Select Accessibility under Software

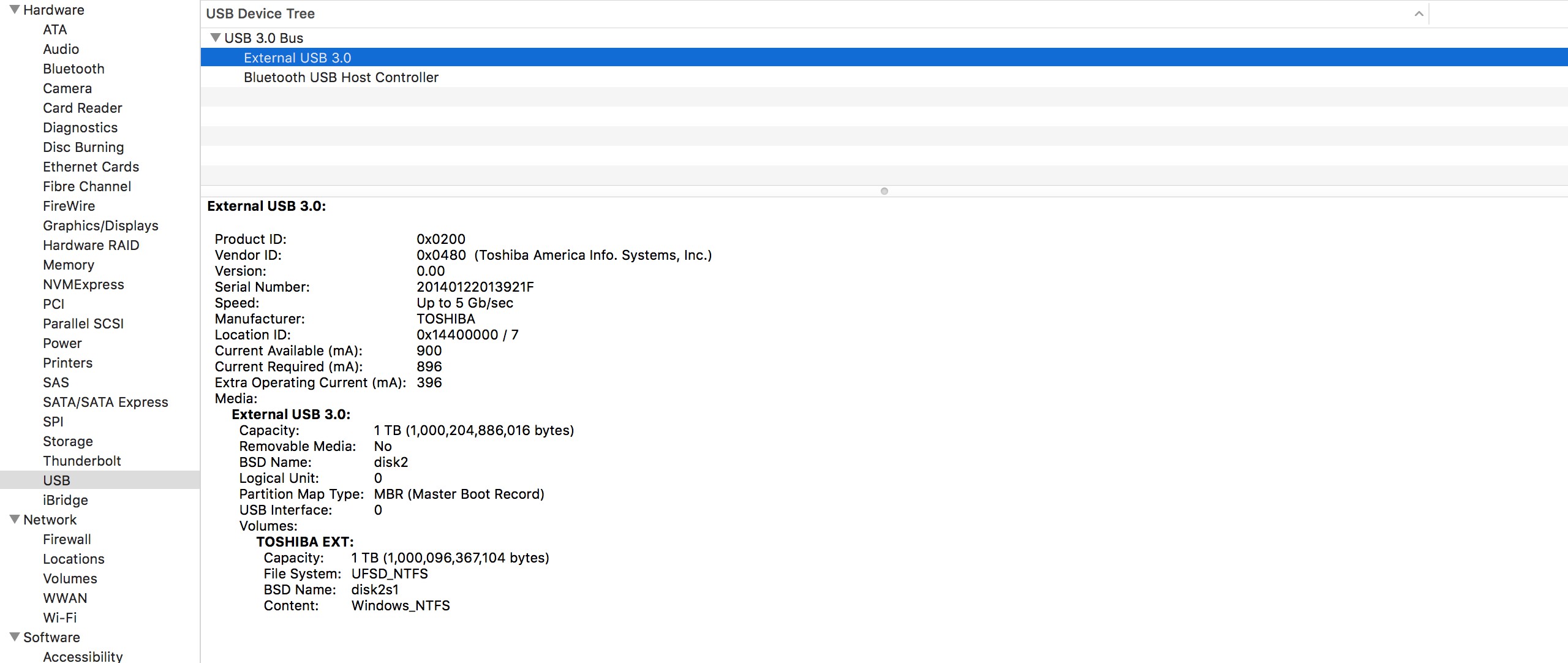[x=83, y=656]
